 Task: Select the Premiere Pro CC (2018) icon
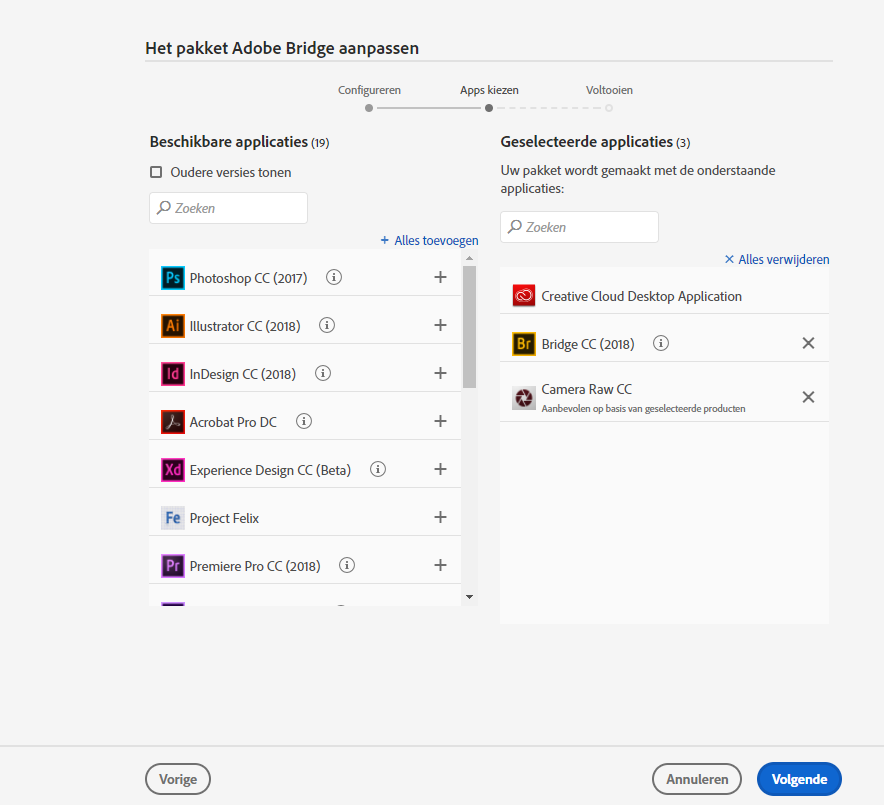[x=172, y=565]
